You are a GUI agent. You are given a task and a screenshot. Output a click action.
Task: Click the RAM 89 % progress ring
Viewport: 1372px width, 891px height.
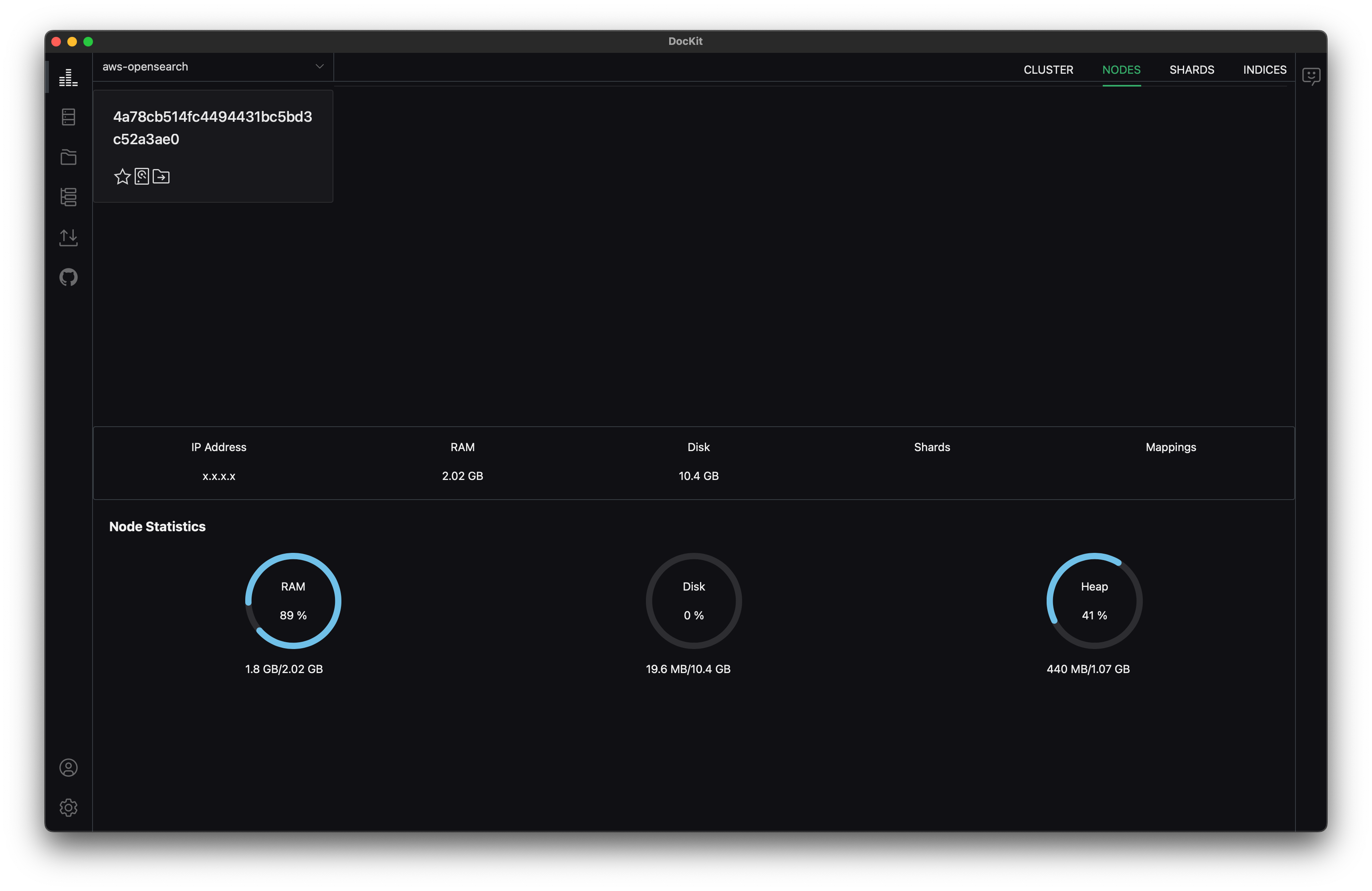(293, 601)
